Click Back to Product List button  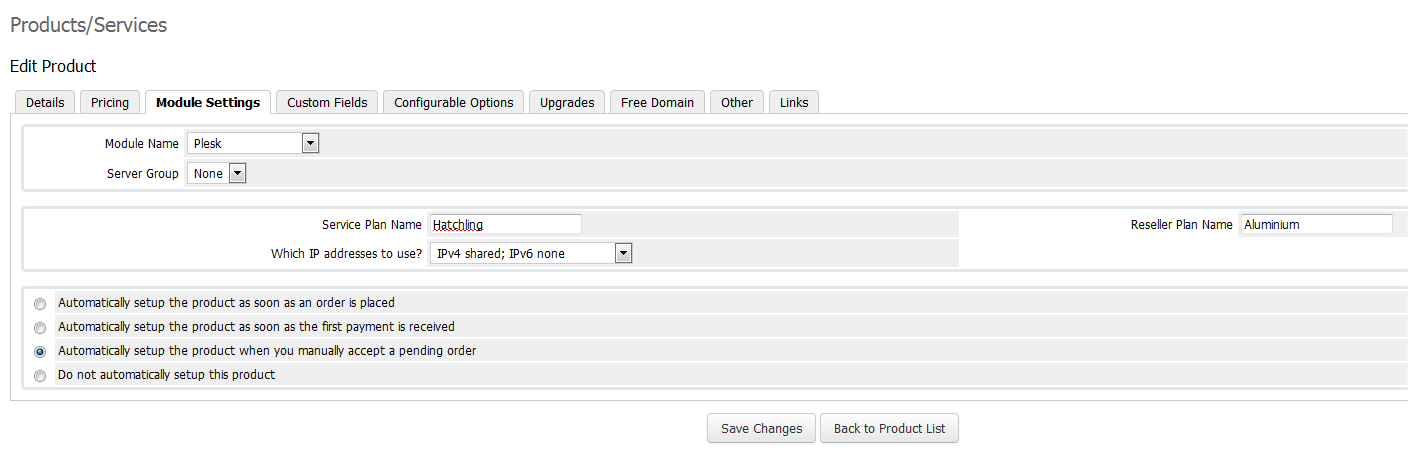(x=890, y=428)
